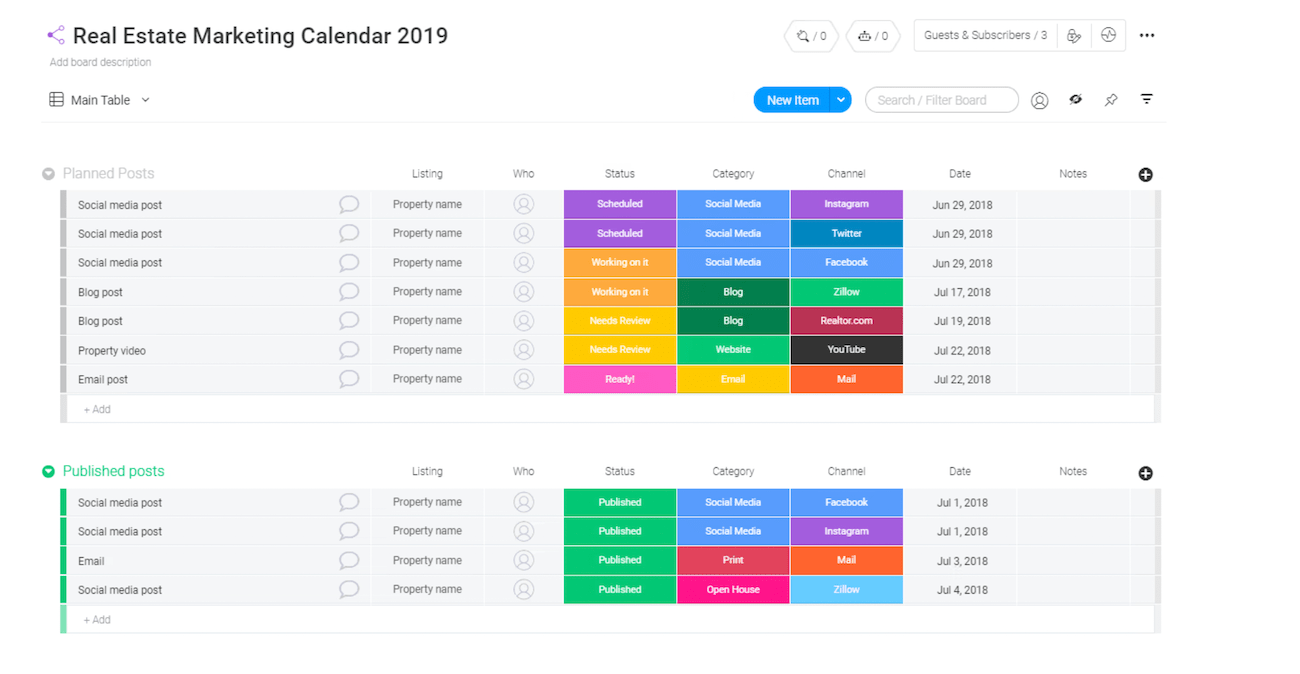Add column to Published posts group
1300x674 pixels.
(1146, 473)
